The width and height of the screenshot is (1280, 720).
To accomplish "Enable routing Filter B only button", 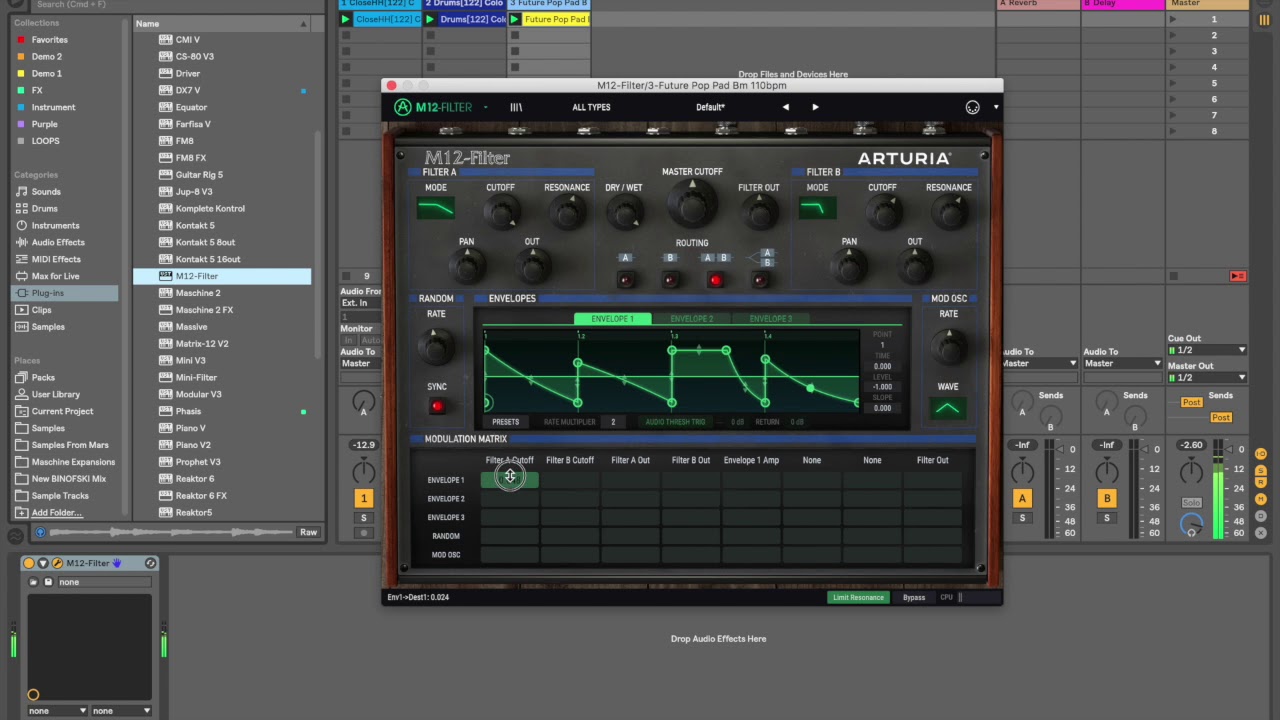I will pos(670,280).
